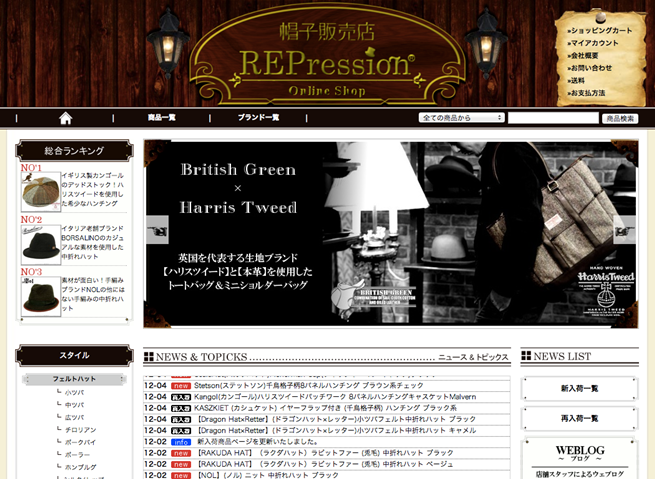Open 送料 shipping link
Viewport: 655px width, 479px height.
click(x=576, y=81)
